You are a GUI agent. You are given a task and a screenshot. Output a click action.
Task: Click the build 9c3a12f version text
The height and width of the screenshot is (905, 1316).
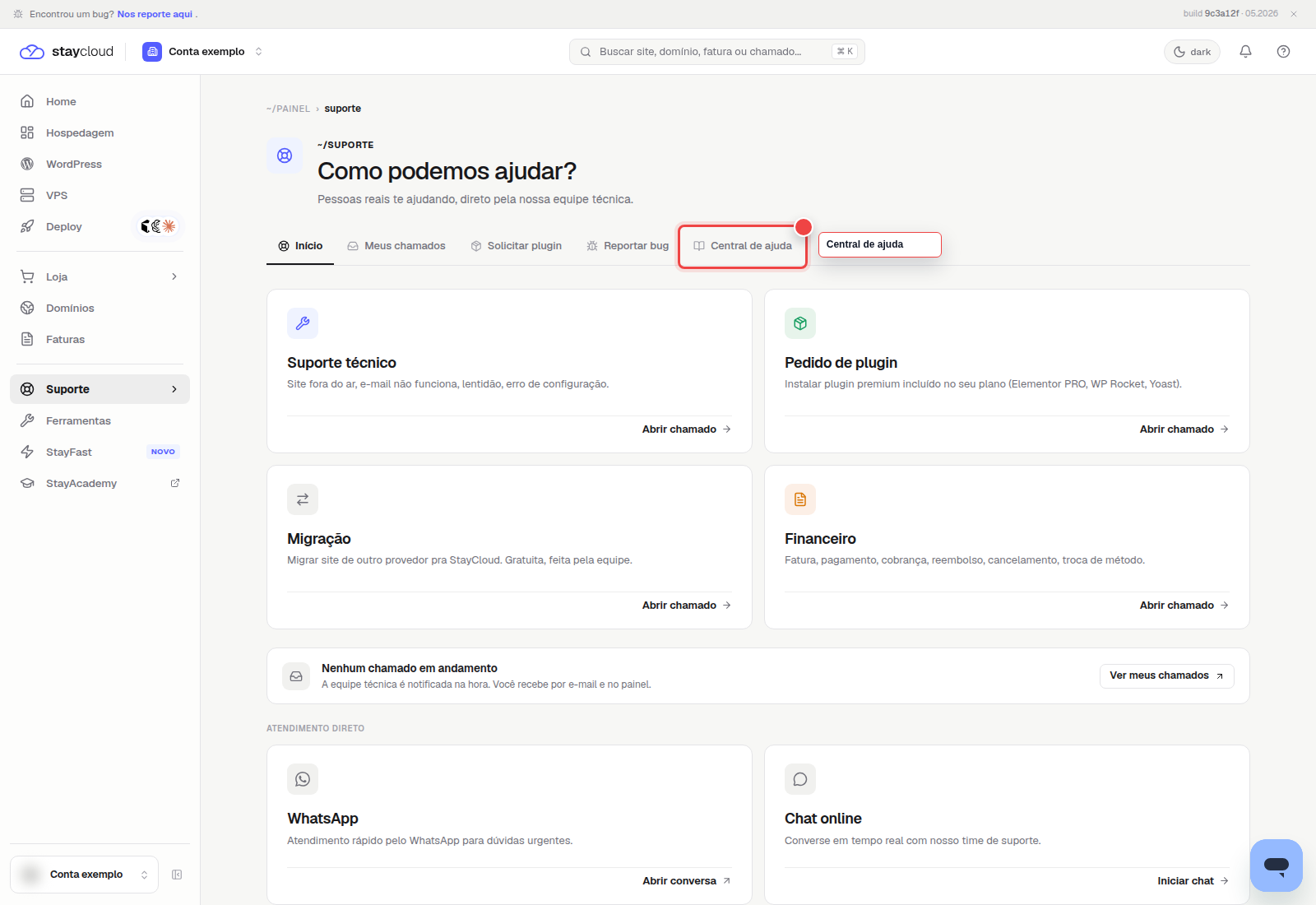tap(1230, 14)
